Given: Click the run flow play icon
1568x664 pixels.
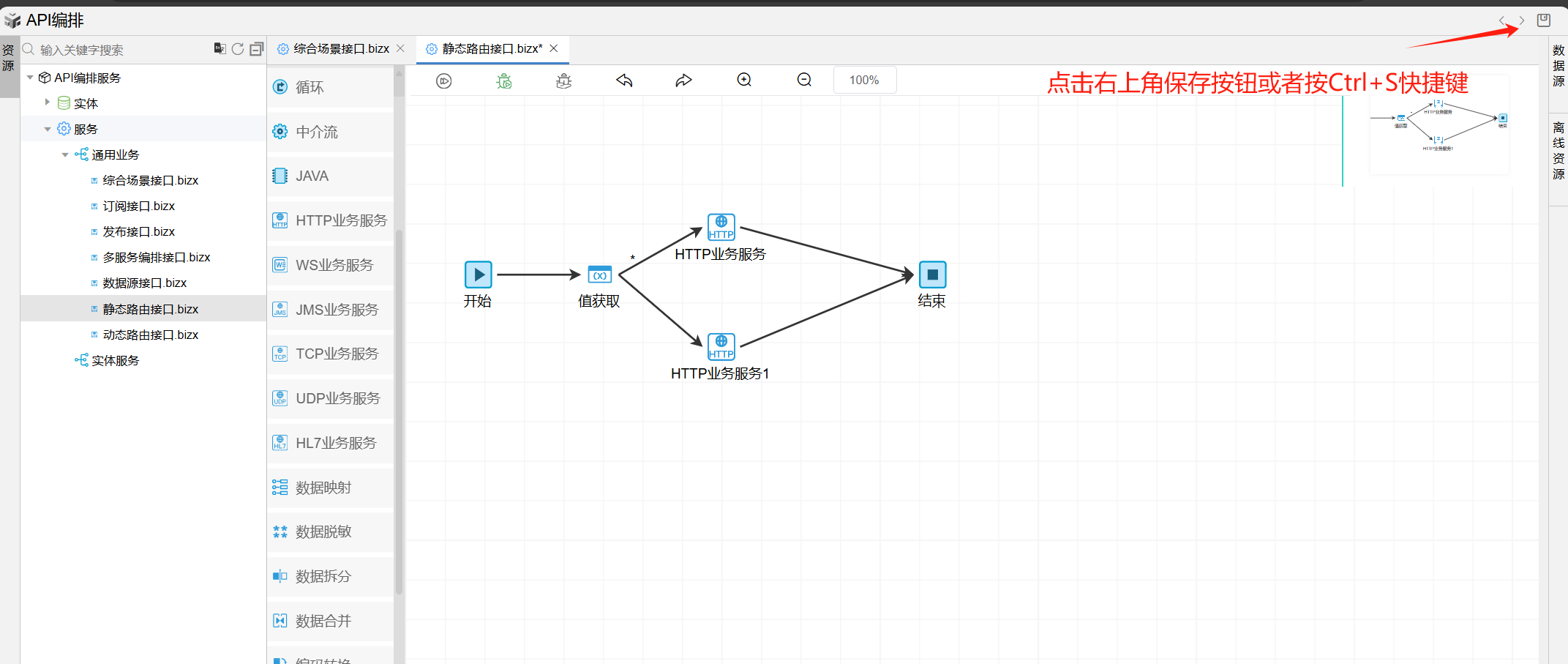Looking at the screenshot, I should pos(444,81).
